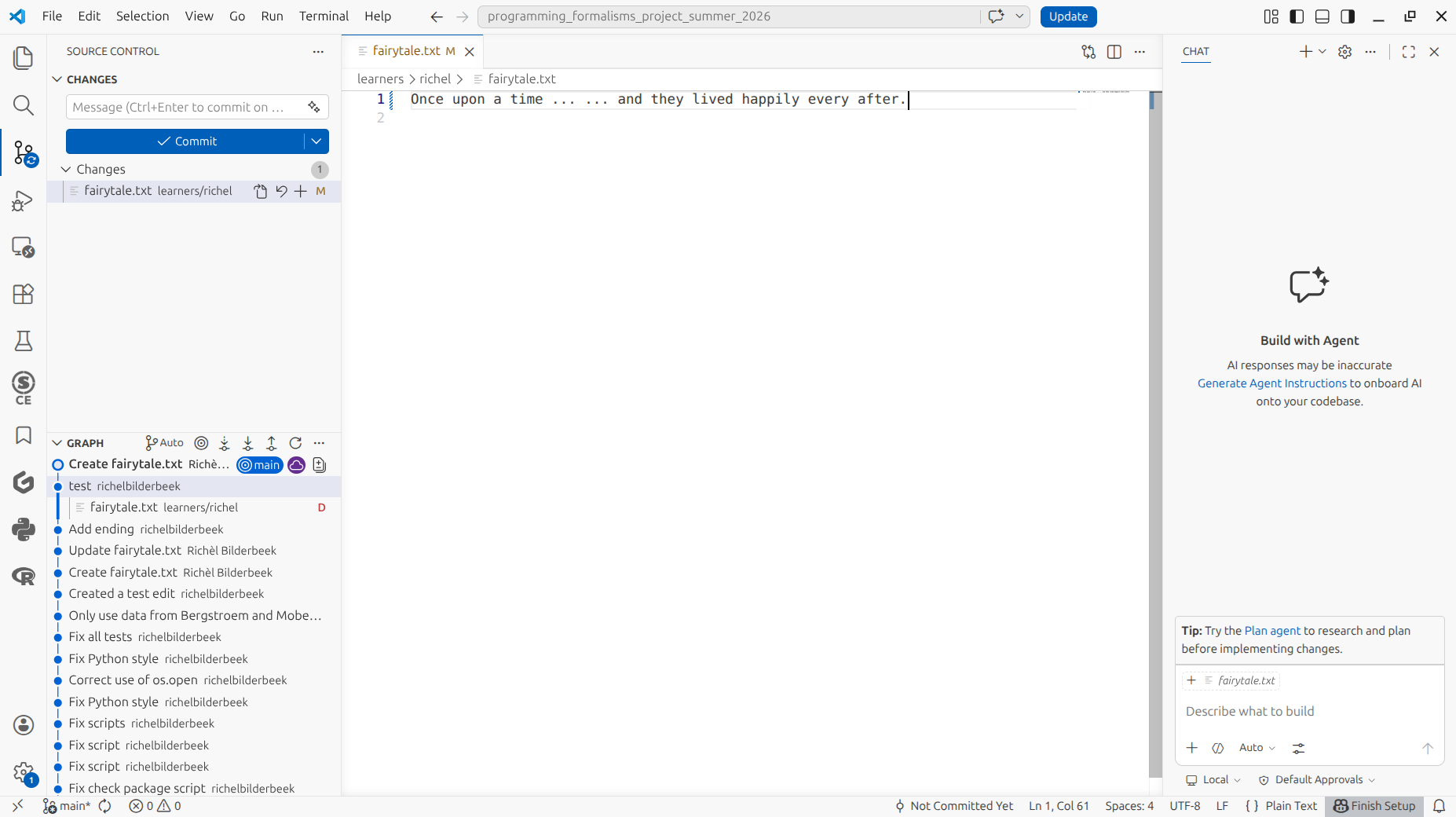Discard changes to fairytale.txt

point(281,191)
